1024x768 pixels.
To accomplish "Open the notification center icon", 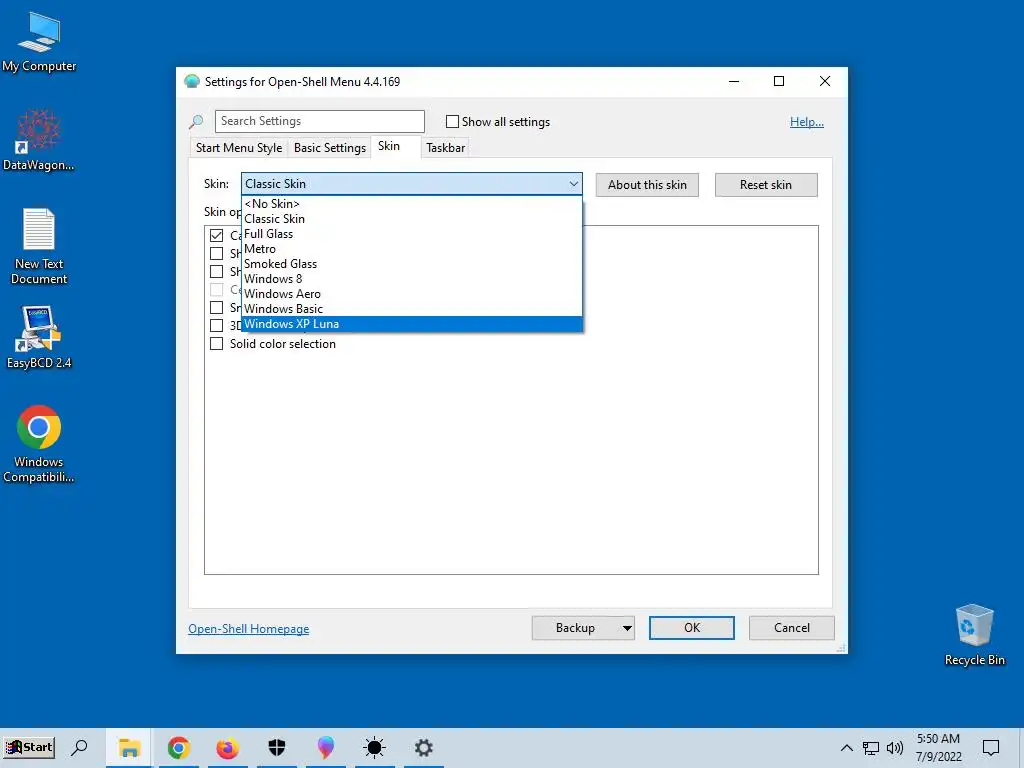I will [x=991, y=748].
